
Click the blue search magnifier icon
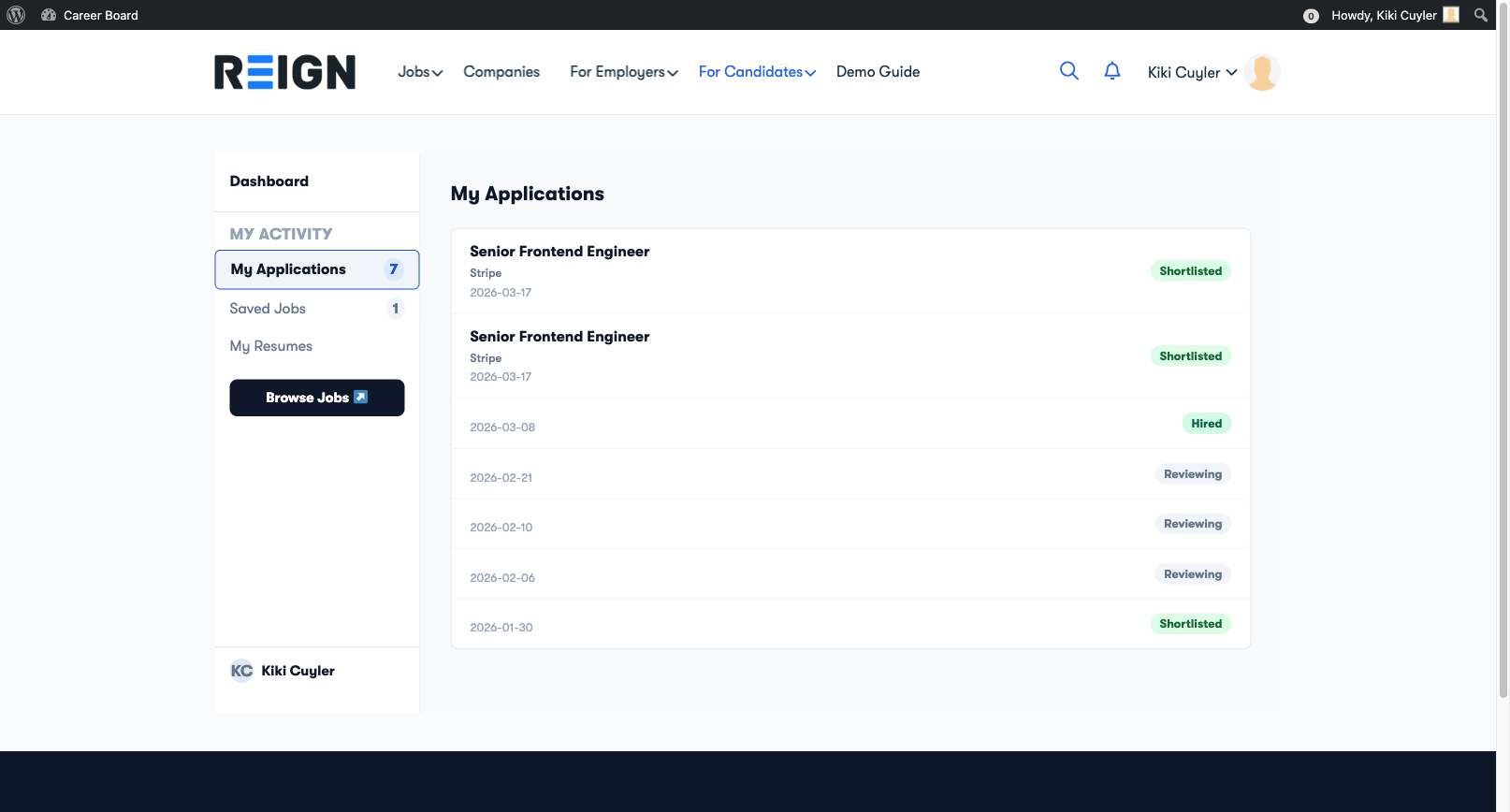tap(1068, 71)
